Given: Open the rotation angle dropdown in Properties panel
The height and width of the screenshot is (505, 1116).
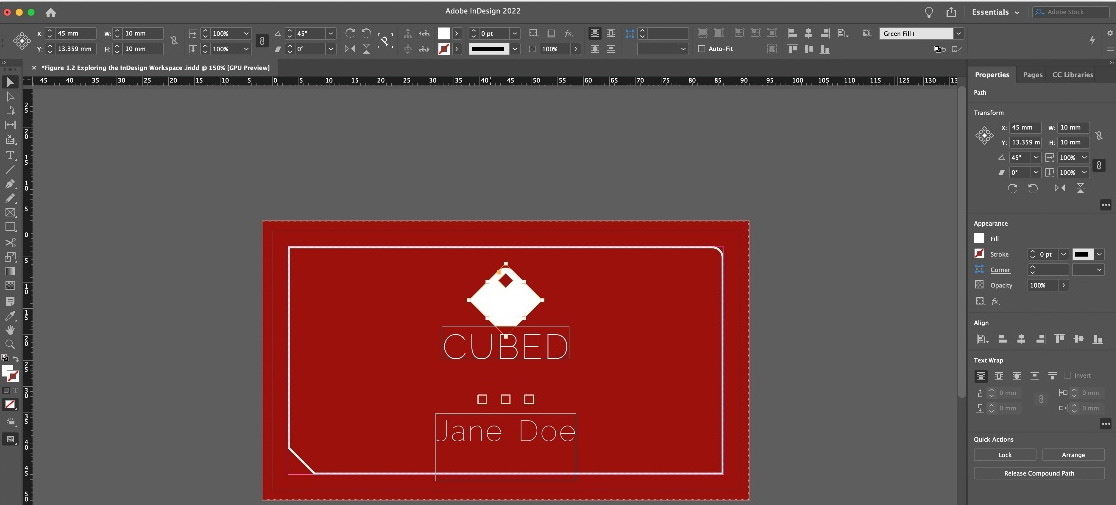Looking at the screenshot, I should 1036,157.
